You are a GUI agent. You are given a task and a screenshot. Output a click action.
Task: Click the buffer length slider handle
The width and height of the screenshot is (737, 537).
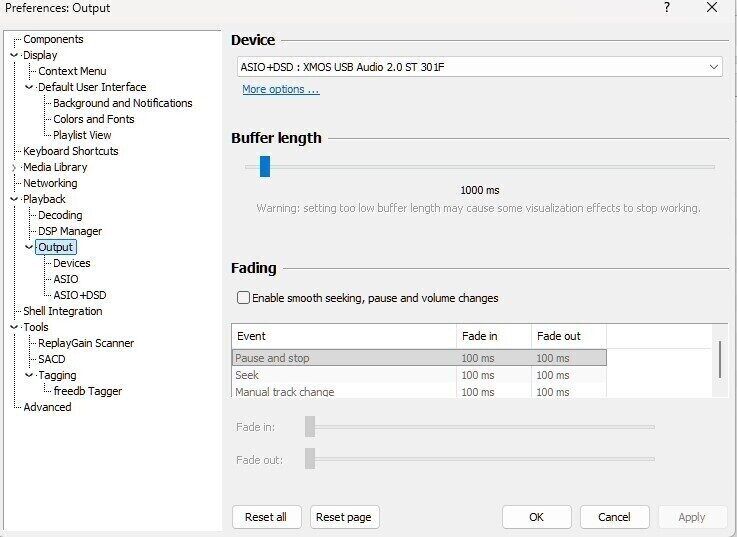tap(265, 166)
